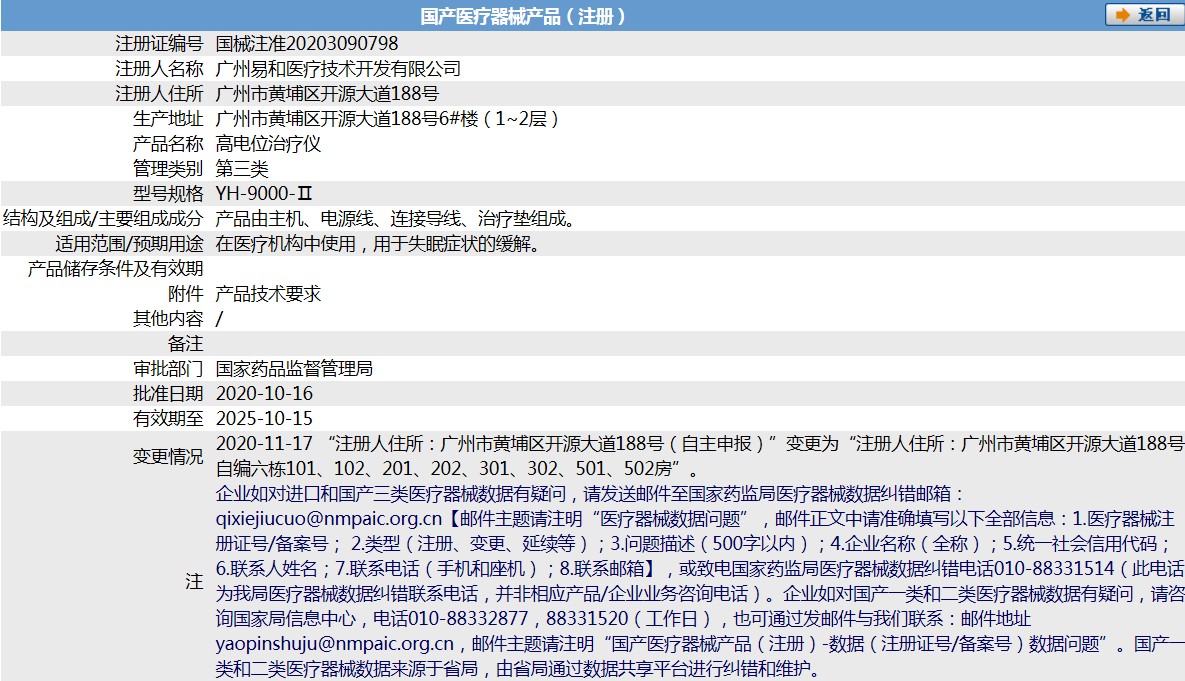Click the 备注 label
The image size is (1185, 681).
185,343
